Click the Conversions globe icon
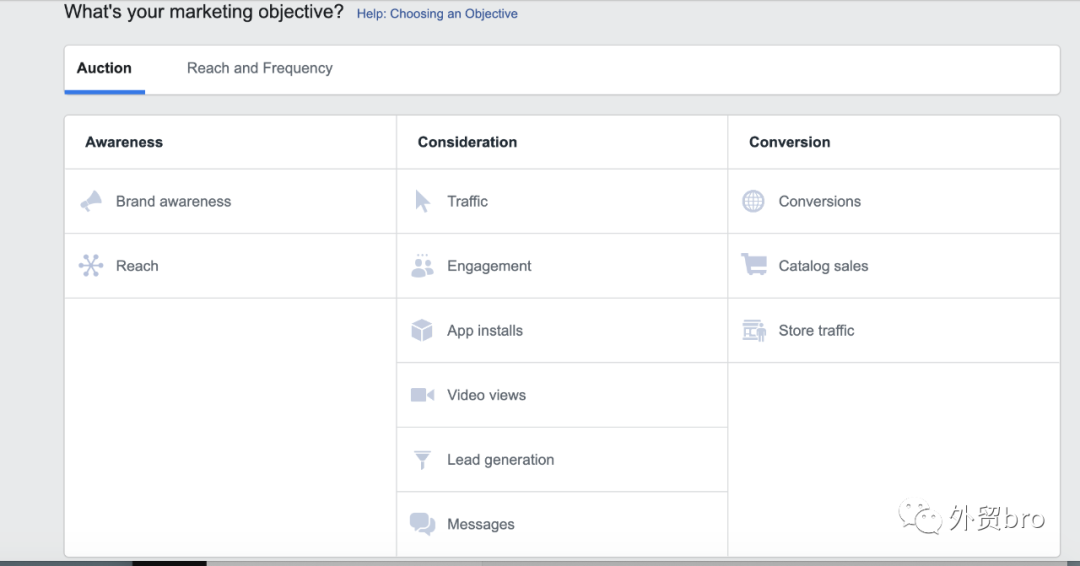The height and width of the screenshot is (566, 1080). tap(753, 201)
